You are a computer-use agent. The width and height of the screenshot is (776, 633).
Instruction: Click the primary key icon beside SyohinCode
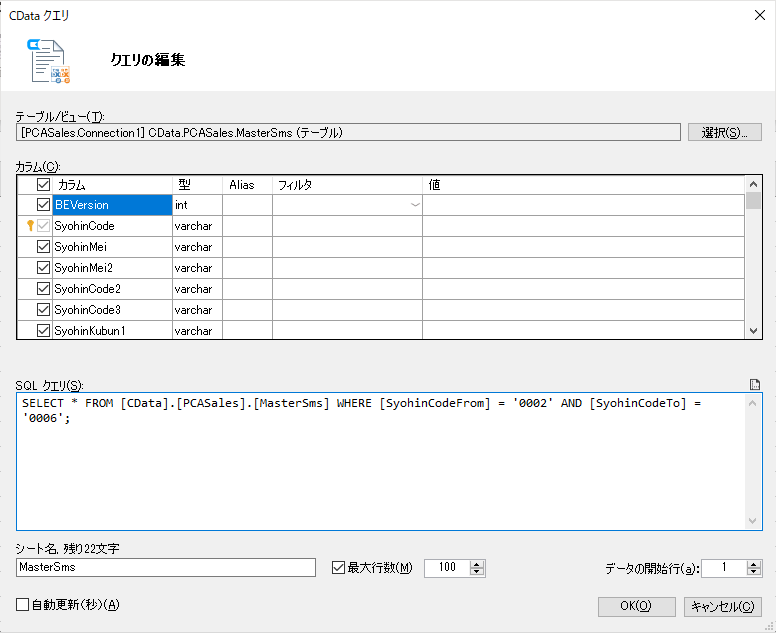pyautogui.click(x=30, y=226)
